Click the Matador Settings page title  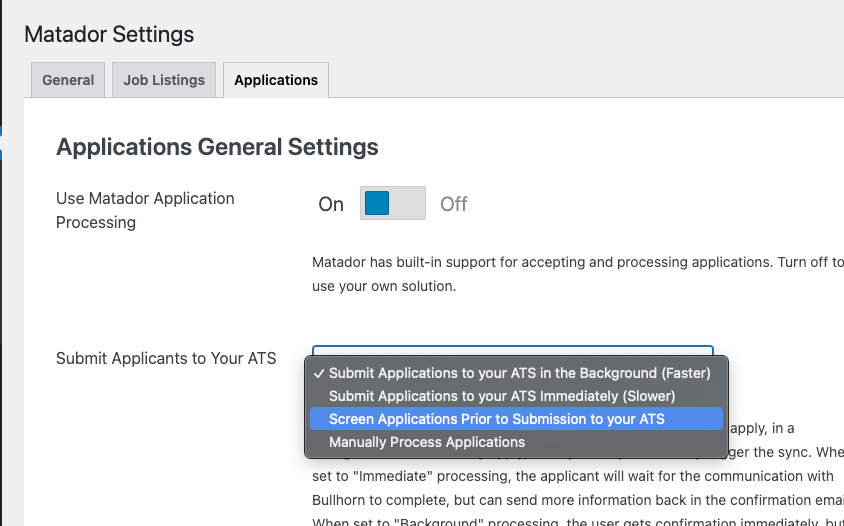109,34
